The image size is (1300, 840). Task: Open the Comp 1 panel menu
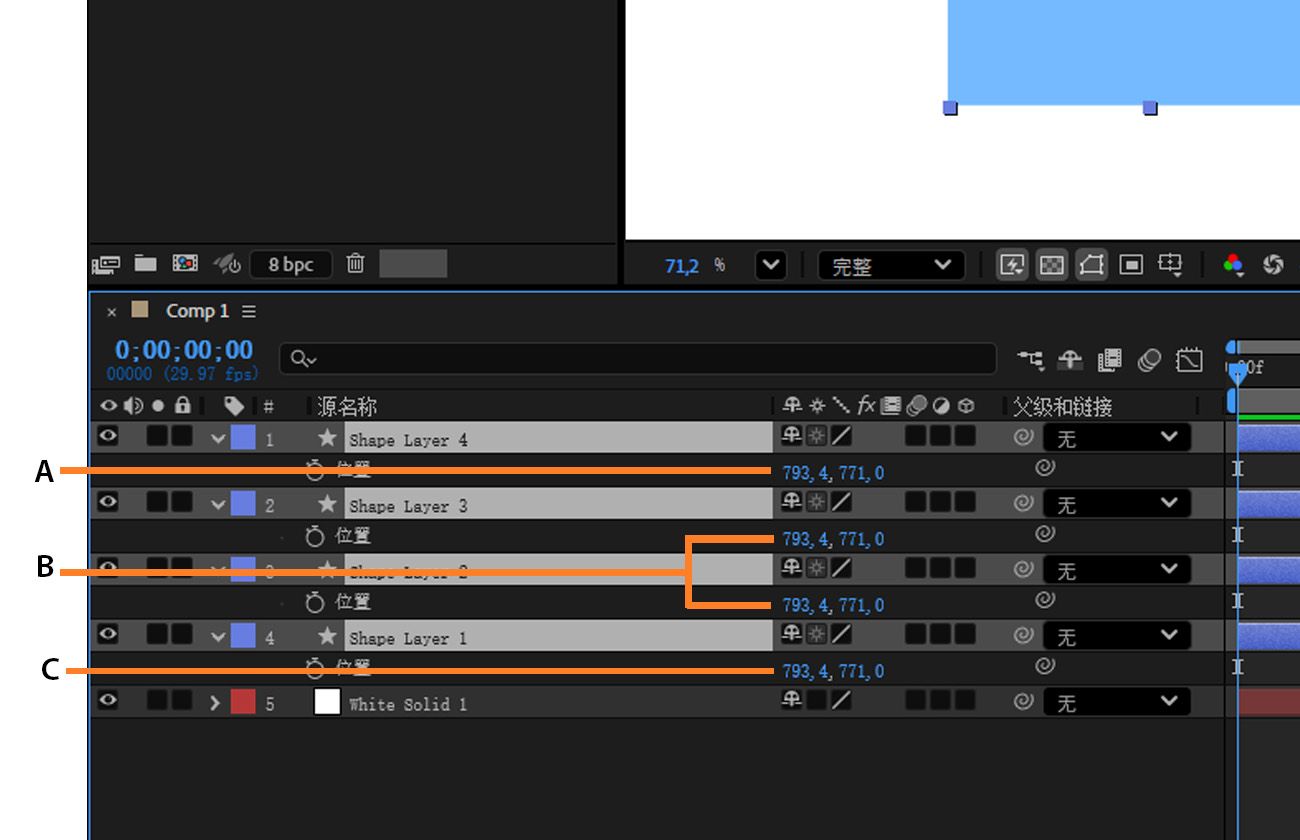[248, 311]
